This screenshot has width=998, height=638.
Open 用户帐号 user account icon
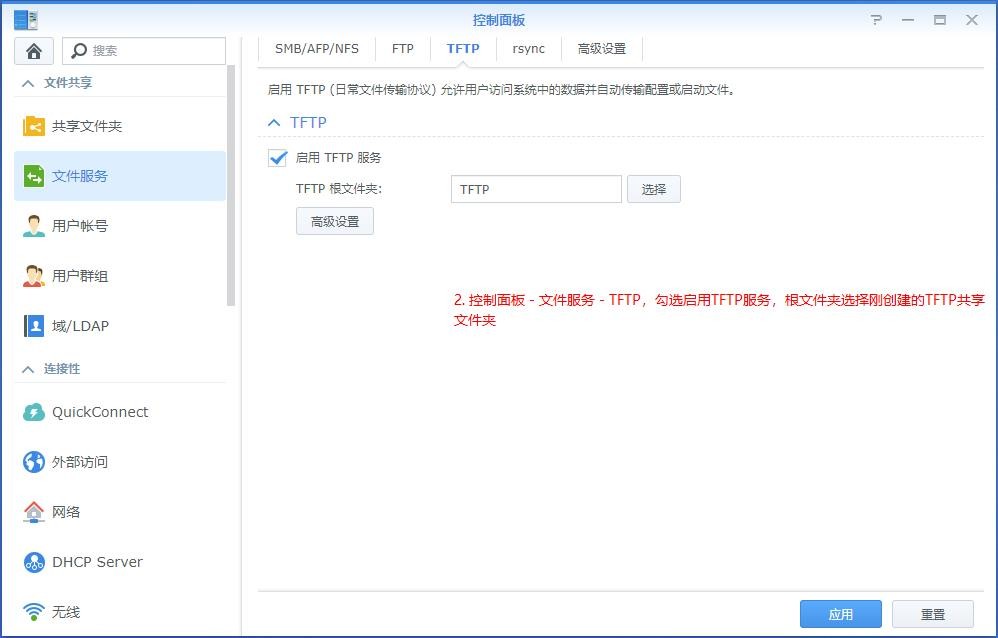34,226
